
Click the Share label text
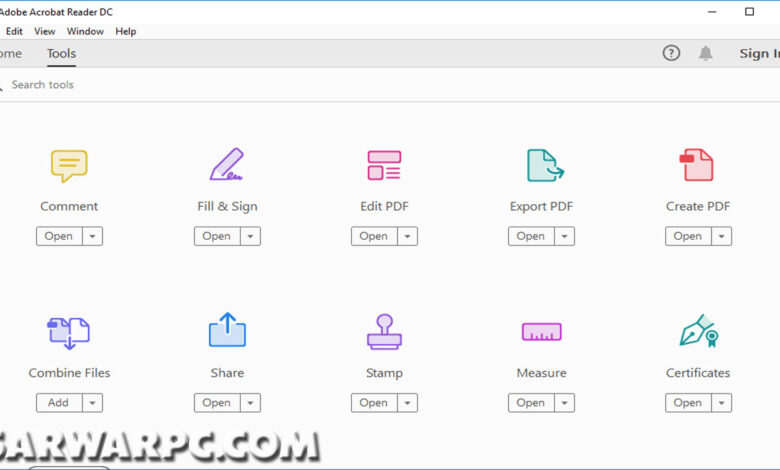[227, 373]
